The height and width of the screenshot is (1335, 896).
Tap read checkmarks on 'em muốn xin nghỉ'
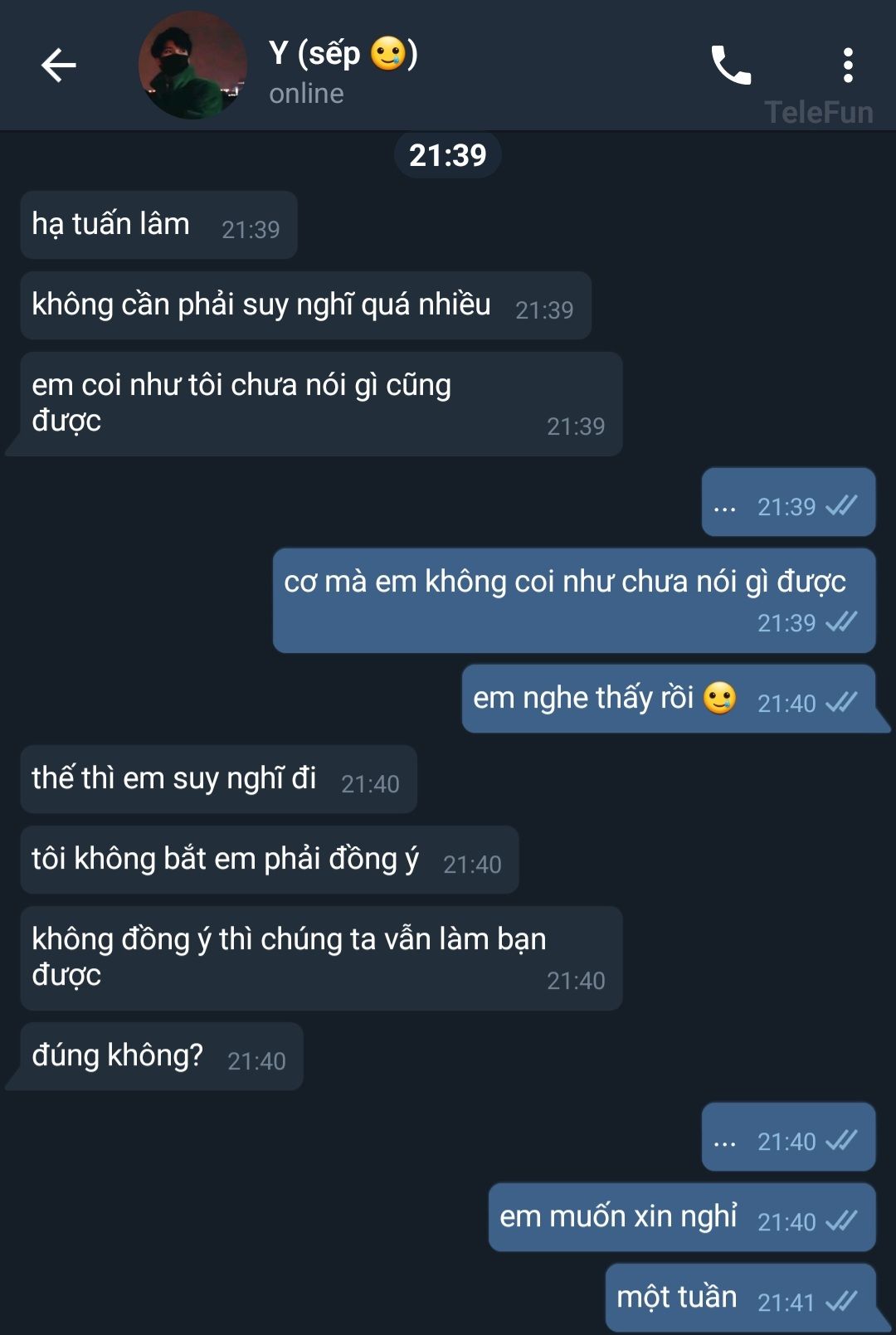click(x=841, y=1221)
